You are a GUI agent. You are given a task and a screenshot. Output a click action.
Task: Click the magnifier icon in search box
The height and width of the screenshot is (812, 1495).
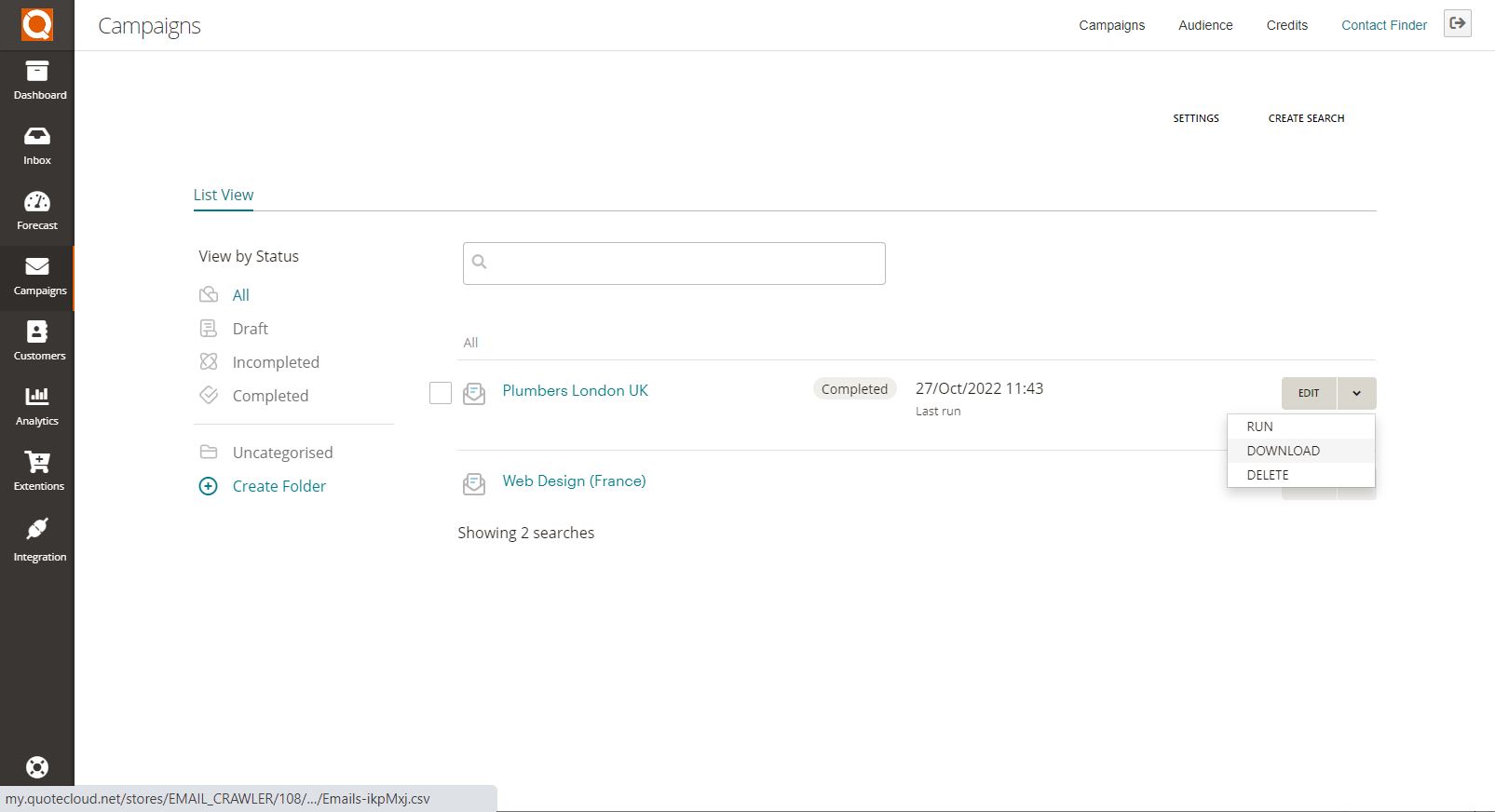coord(480,262)
